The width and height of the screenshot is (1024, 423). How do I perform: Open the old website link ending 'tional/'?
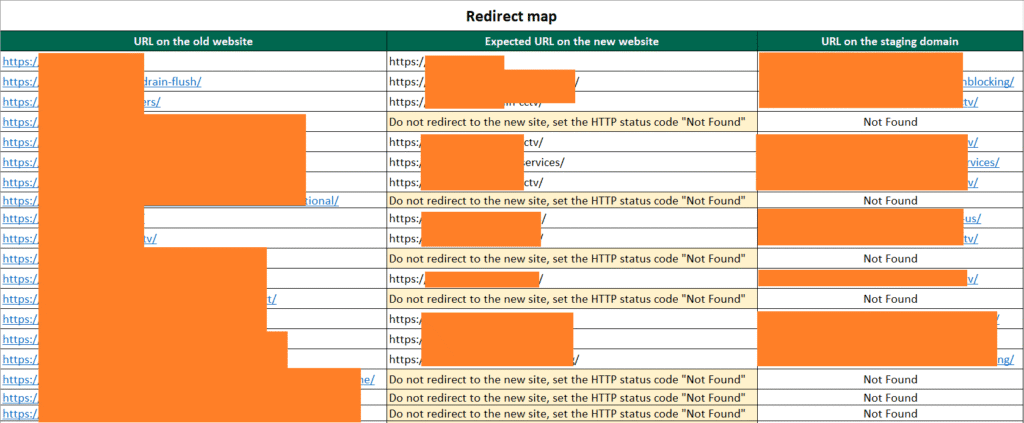[x=322, y=200]
